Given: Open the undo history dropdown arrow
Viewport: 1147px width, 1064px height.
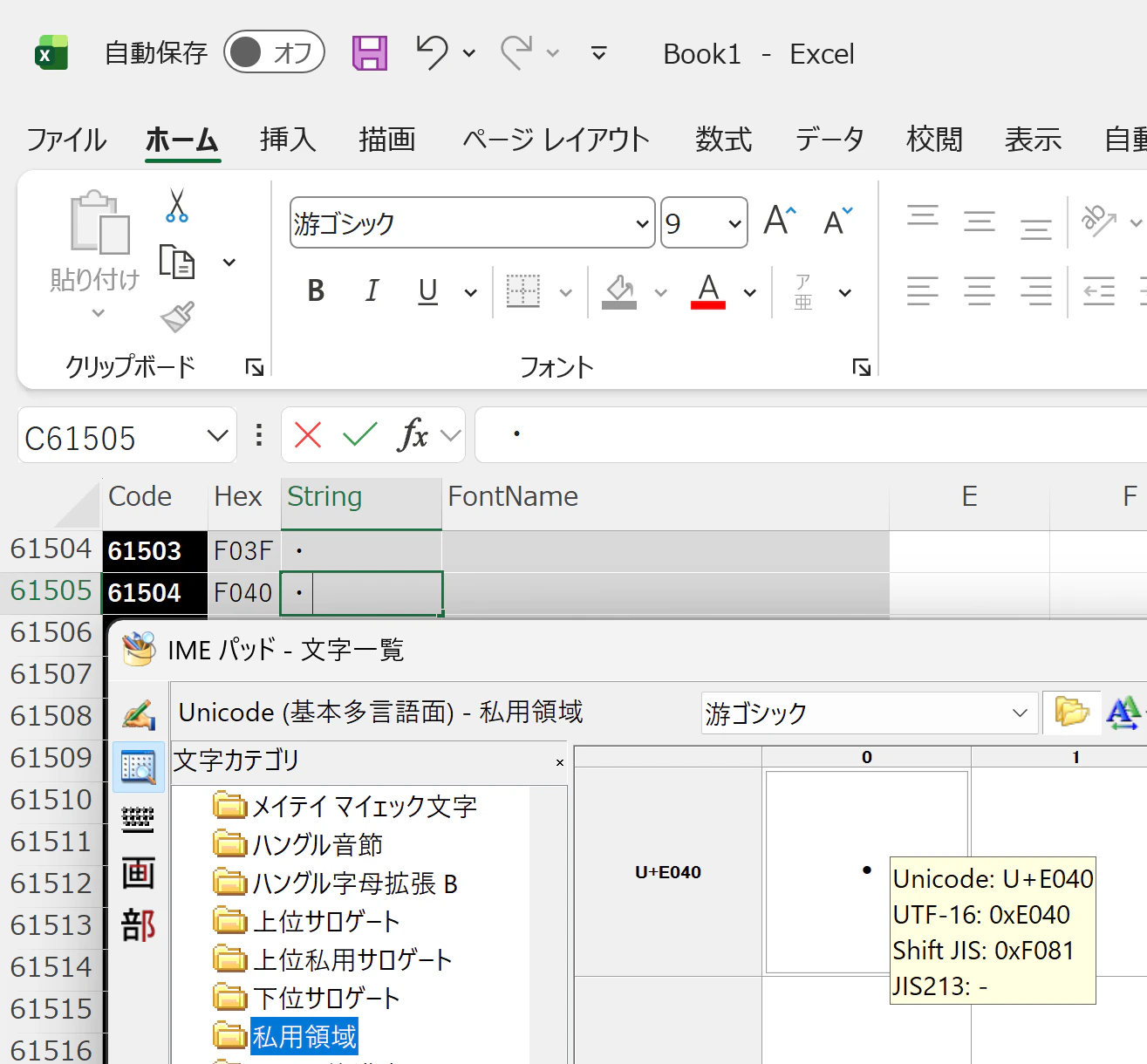Looking at the screenshot, I should pyautogui.click(x=469, y=53).
